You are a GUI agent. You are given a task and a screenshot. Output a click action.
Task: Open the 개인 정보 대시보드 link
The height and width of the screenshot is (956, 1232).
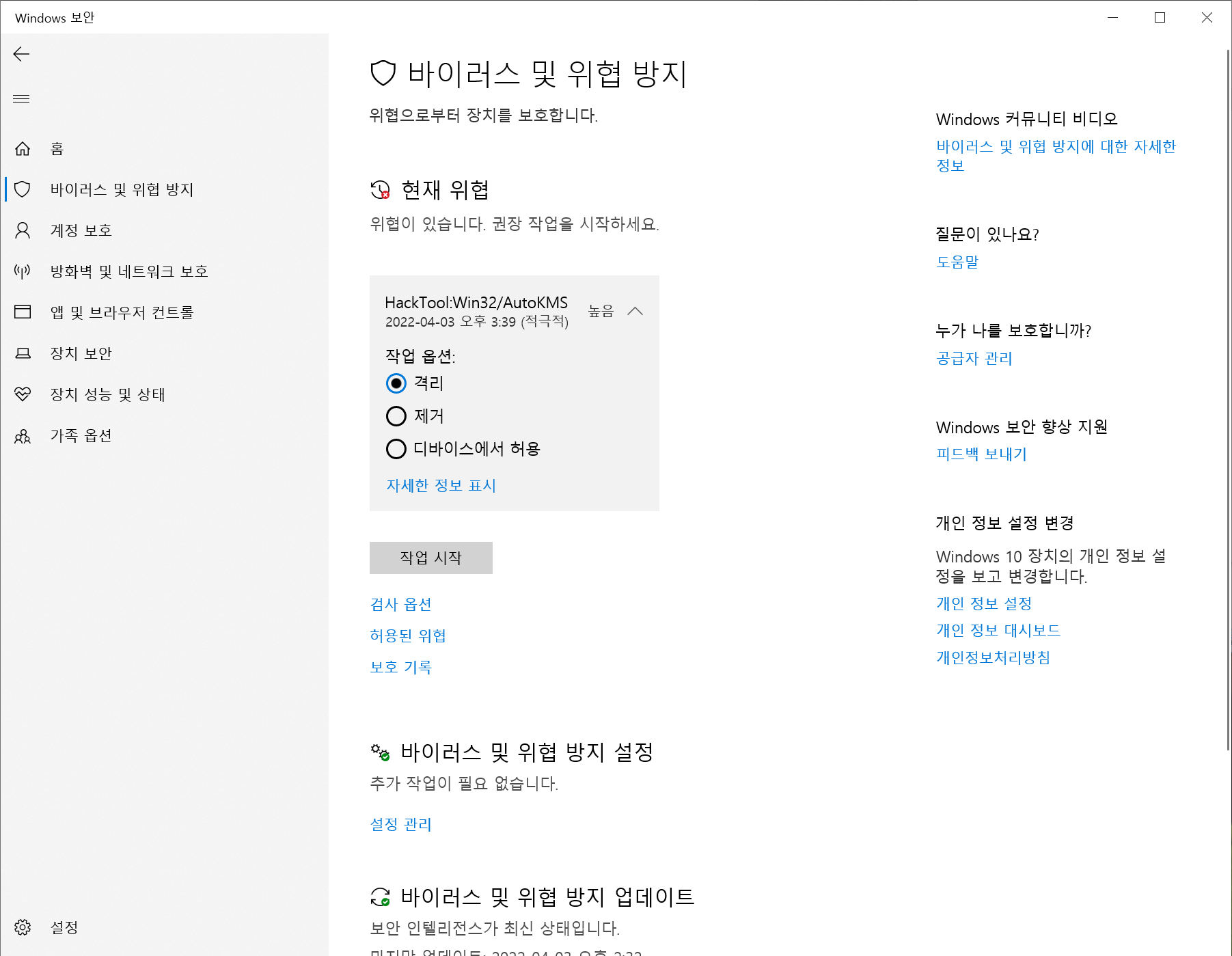click(x=998, y=630)
